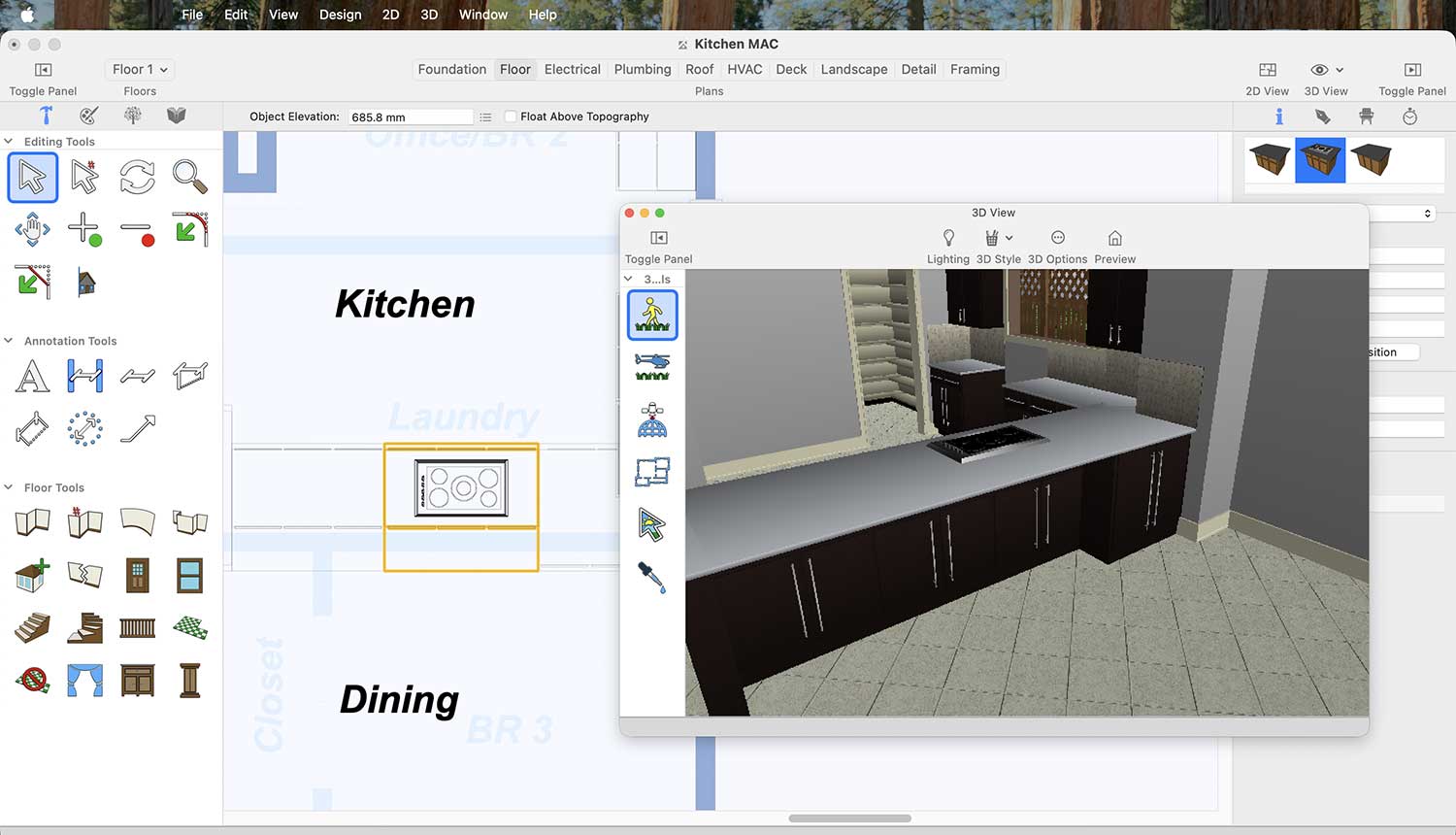Collapse the Editing Tools section
Screen dimensions: 1456x835
point(9,142)
